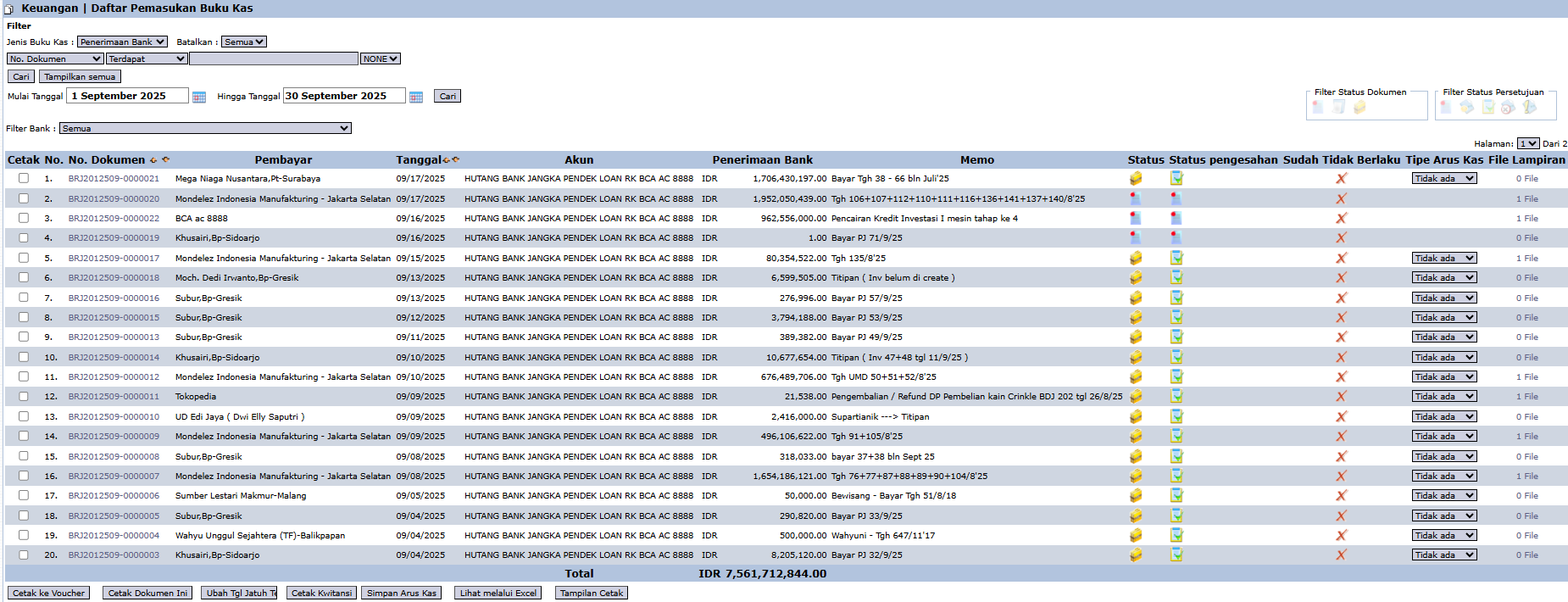1568x602 pixels.
Task: Click Tampilan Cetak button
Action: pos(592,593)
